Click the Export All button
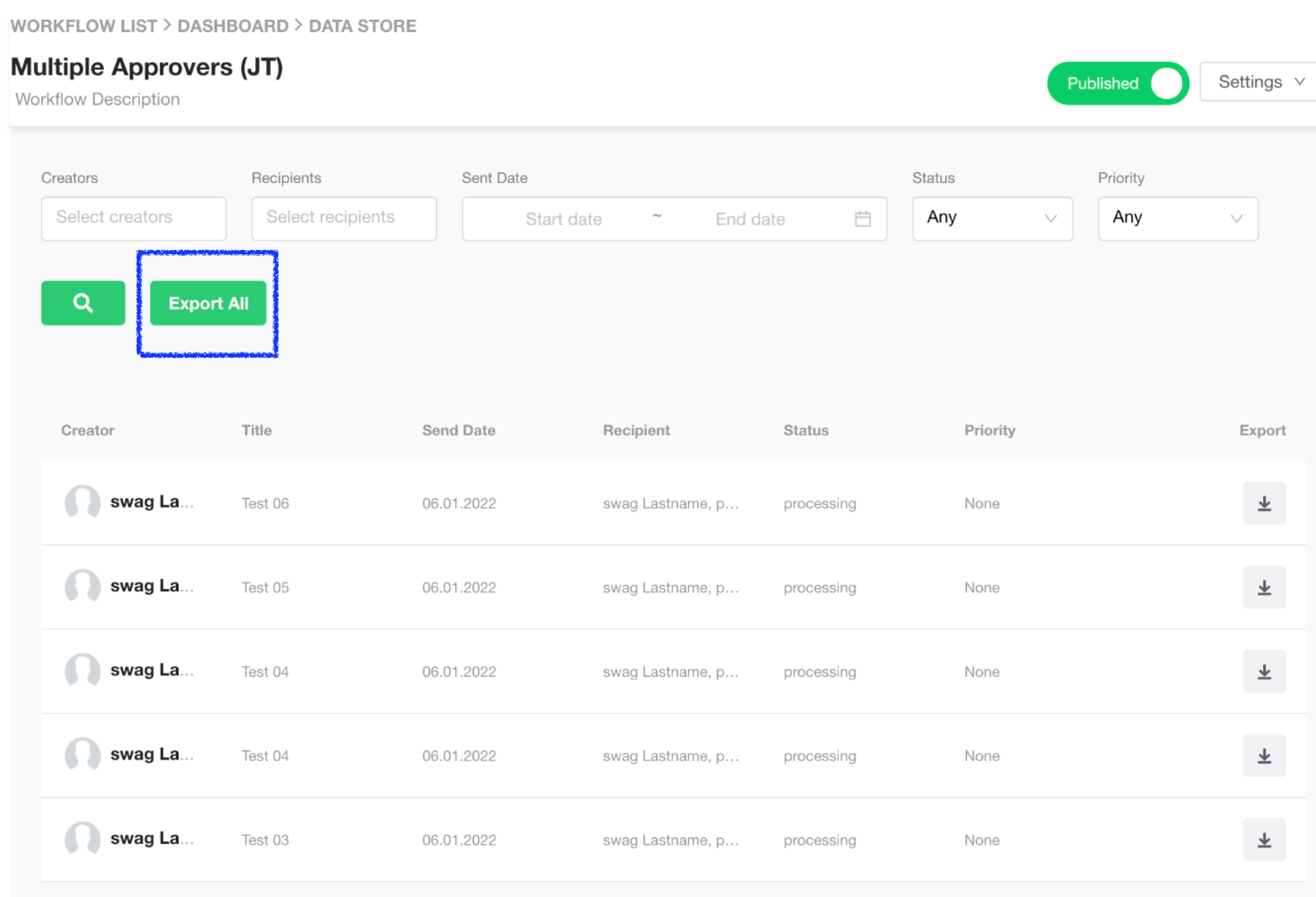Viewport: 1316px width, 897px height. (208, 303)
